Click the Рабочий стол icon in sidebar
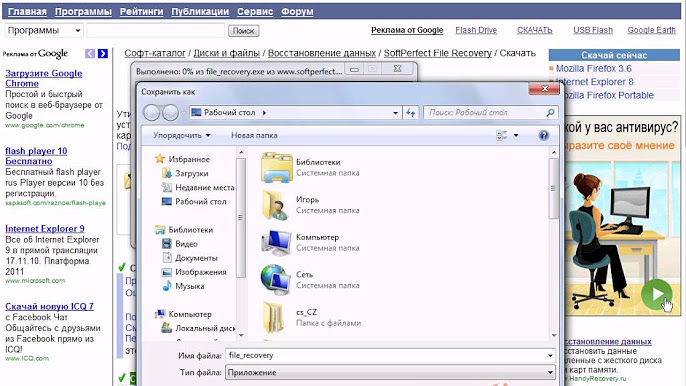Viewport: 686px width, 386px height. coord(166,201)
